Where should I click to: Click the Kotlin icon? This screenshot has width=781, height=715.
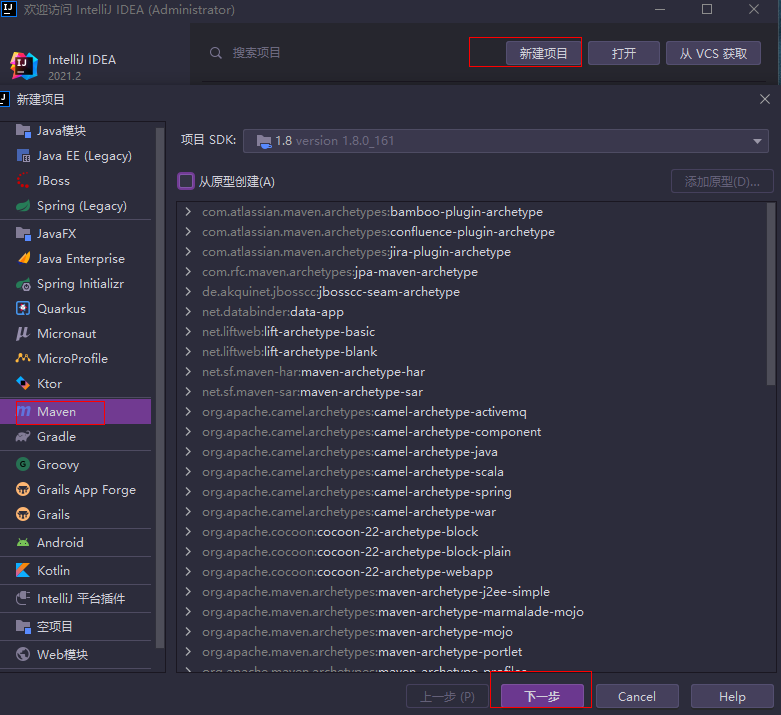(23, 570)
